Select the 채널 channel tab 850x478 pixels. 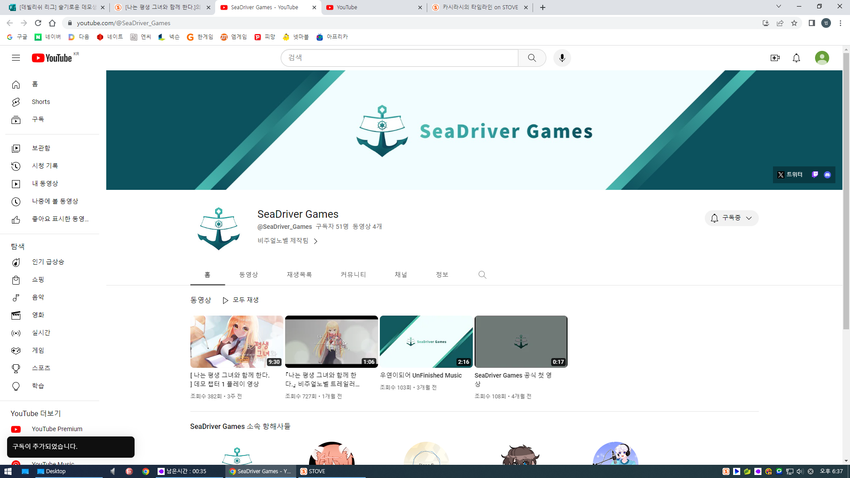click(401, 275)
